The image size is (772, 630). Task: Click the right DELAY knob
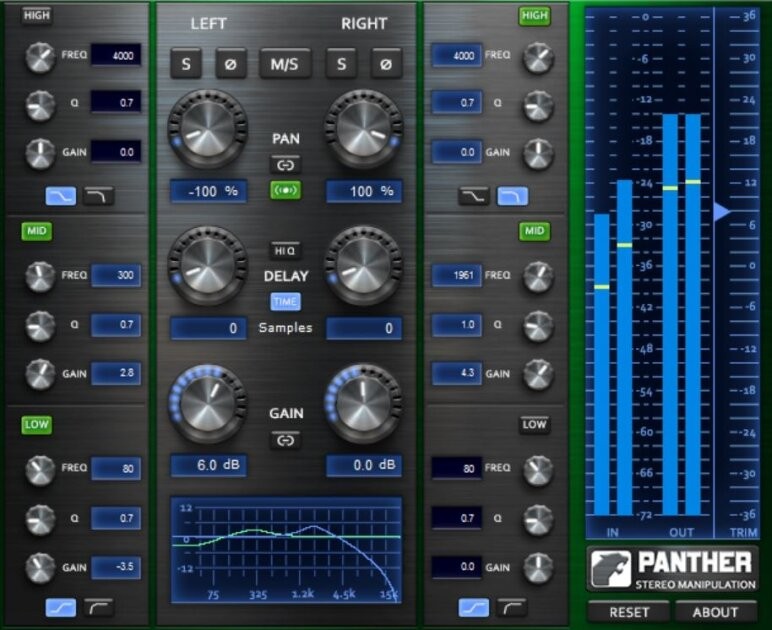point(363,266)
